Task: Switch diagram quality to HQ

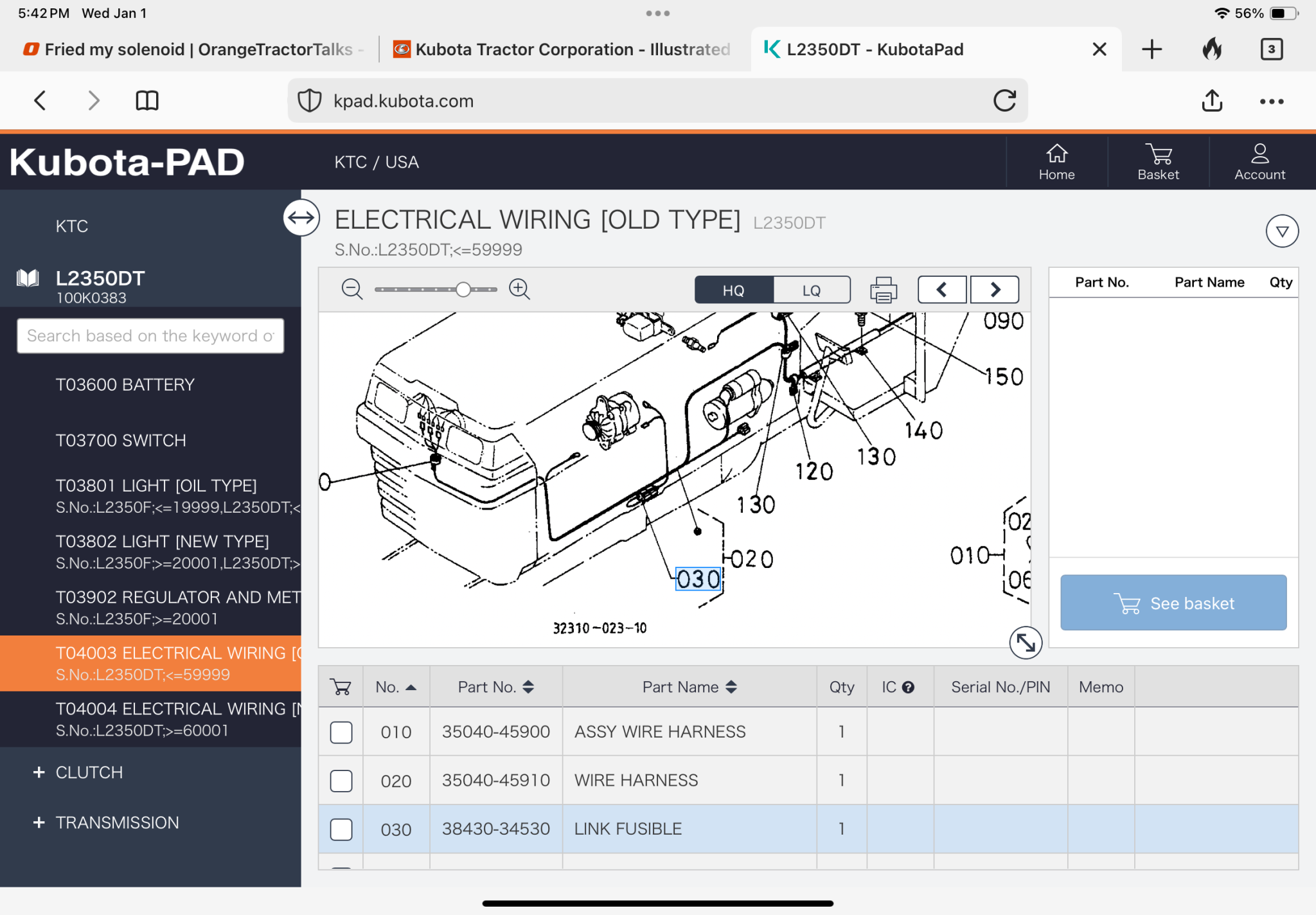Action: tap(734, 290)
